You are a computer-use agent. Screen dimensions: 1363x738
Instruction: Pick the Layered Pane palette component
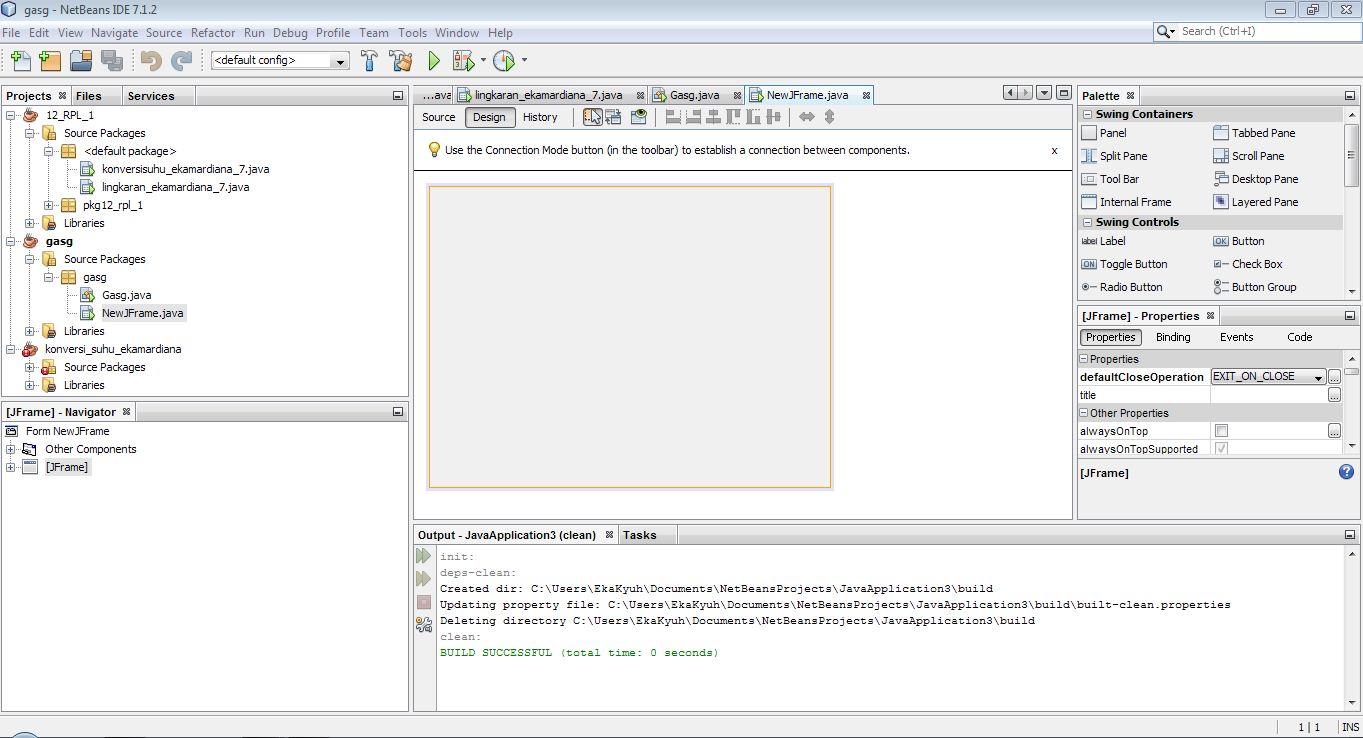click(x=1256, y=202)
